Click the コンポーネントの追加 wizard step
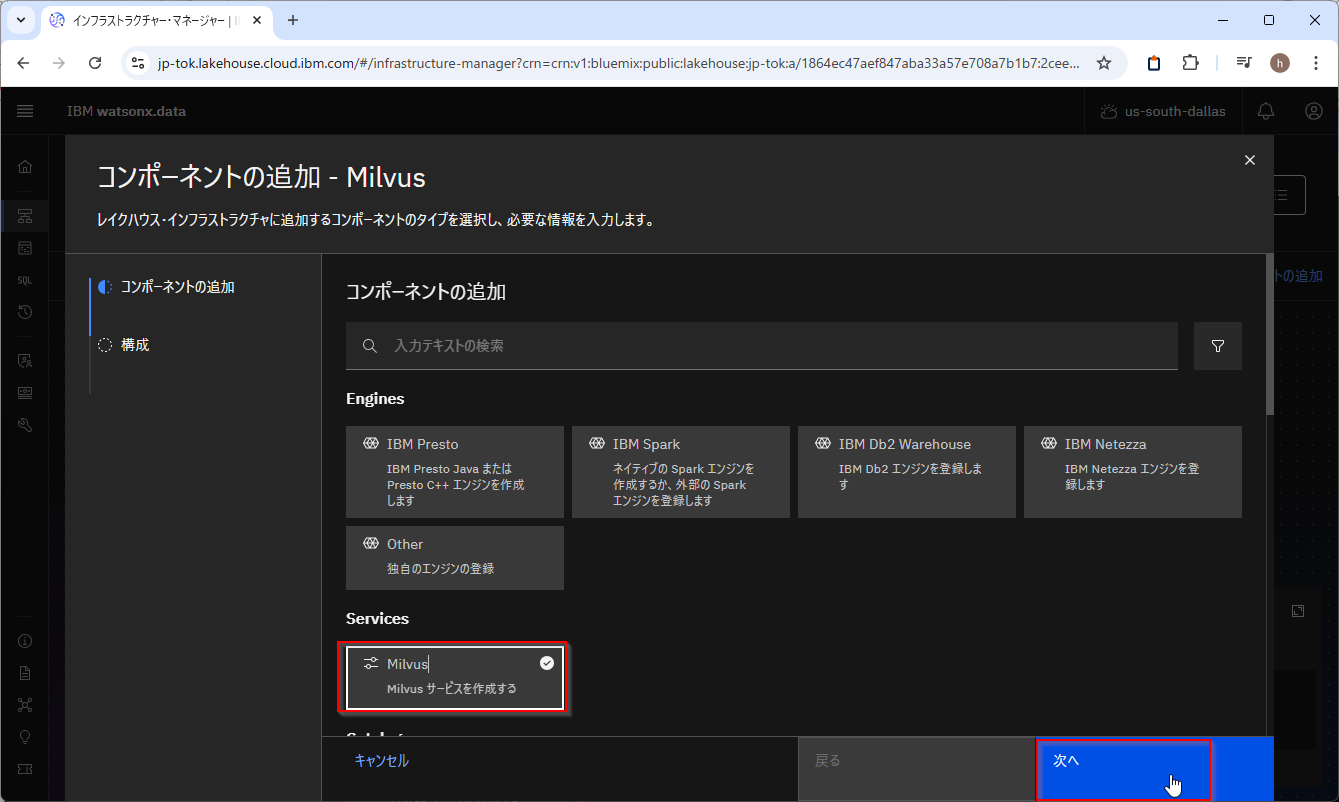 (x=177, y=287)
